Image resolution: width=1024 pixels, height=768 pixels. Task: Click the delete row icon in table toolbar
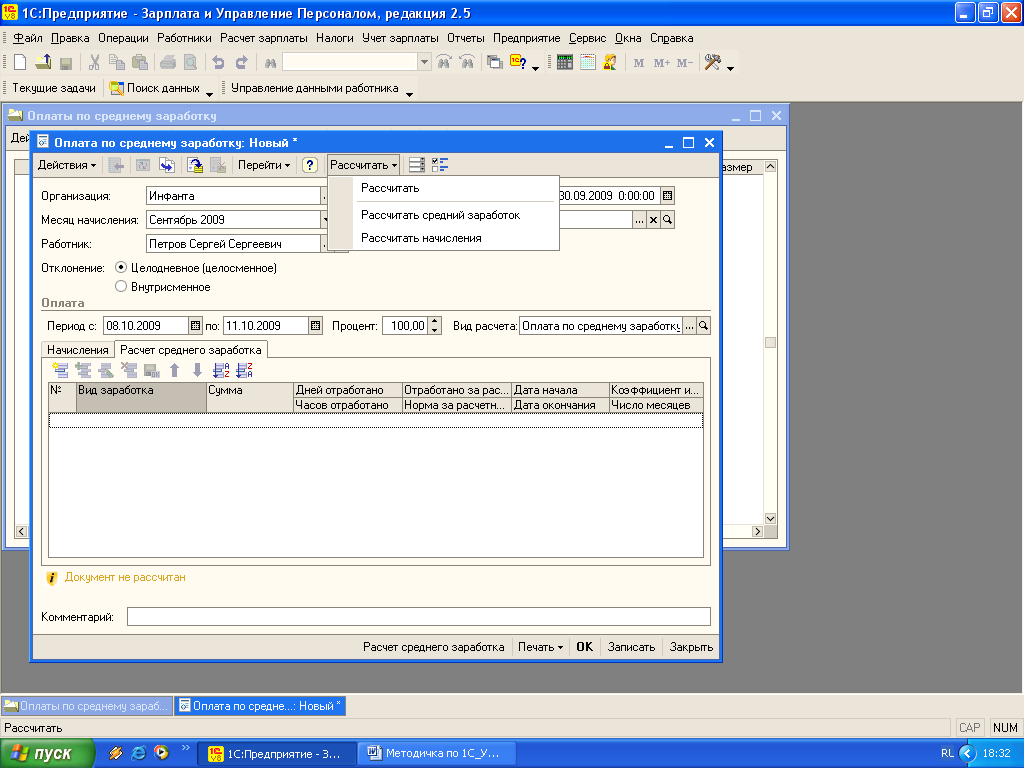(x=129, y=370)
